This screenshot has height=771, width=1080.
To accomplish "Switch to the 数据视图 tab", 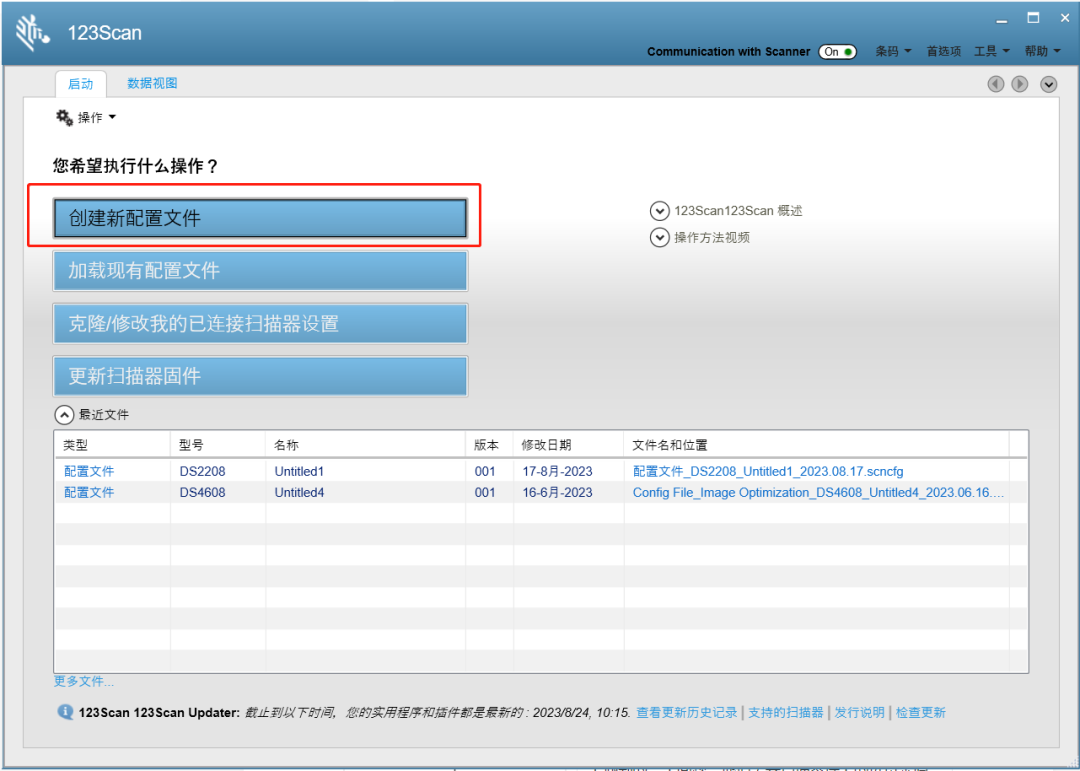I will click(152, 83).
